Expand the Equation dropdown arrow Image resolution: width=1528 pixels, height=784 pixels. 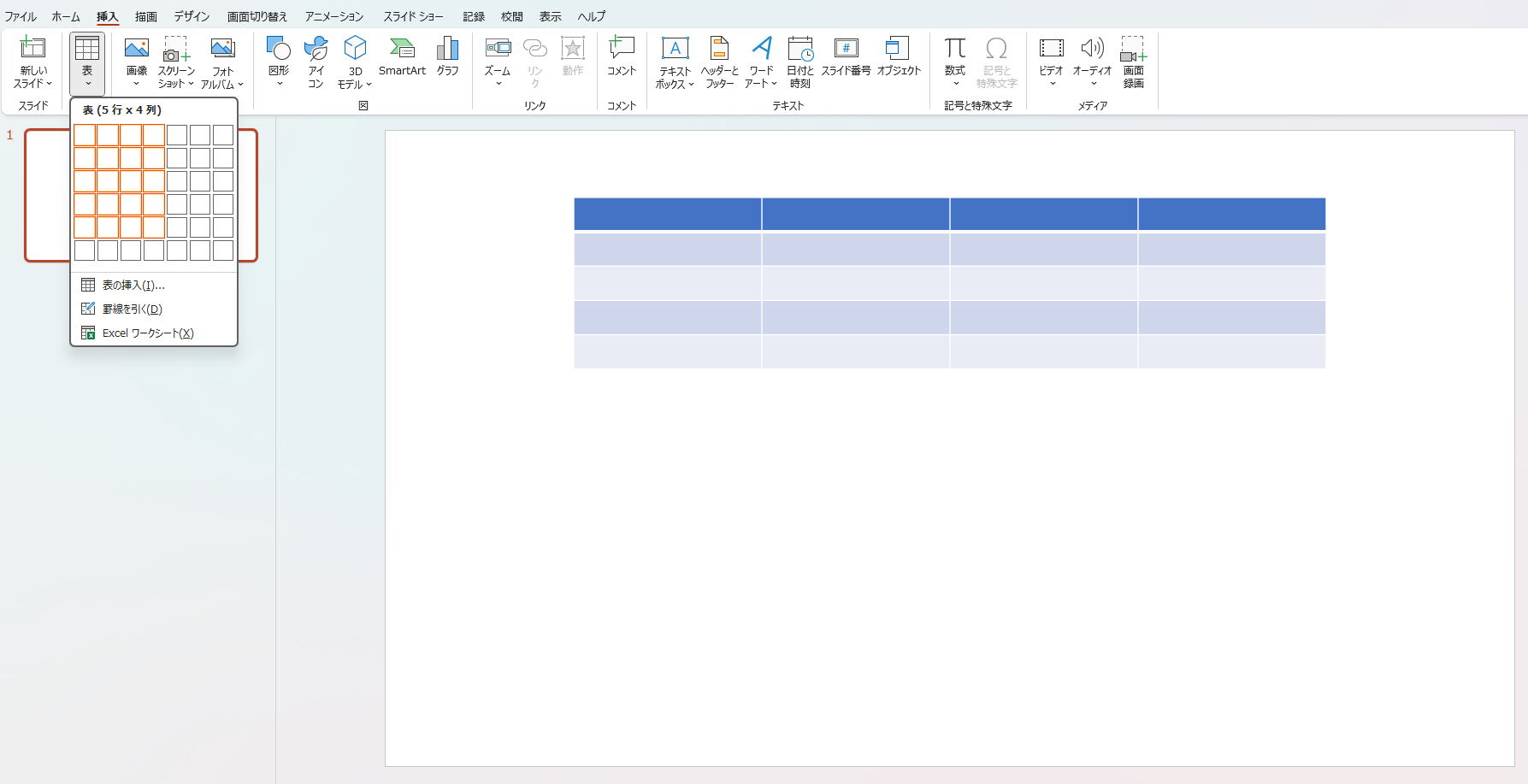955,84
